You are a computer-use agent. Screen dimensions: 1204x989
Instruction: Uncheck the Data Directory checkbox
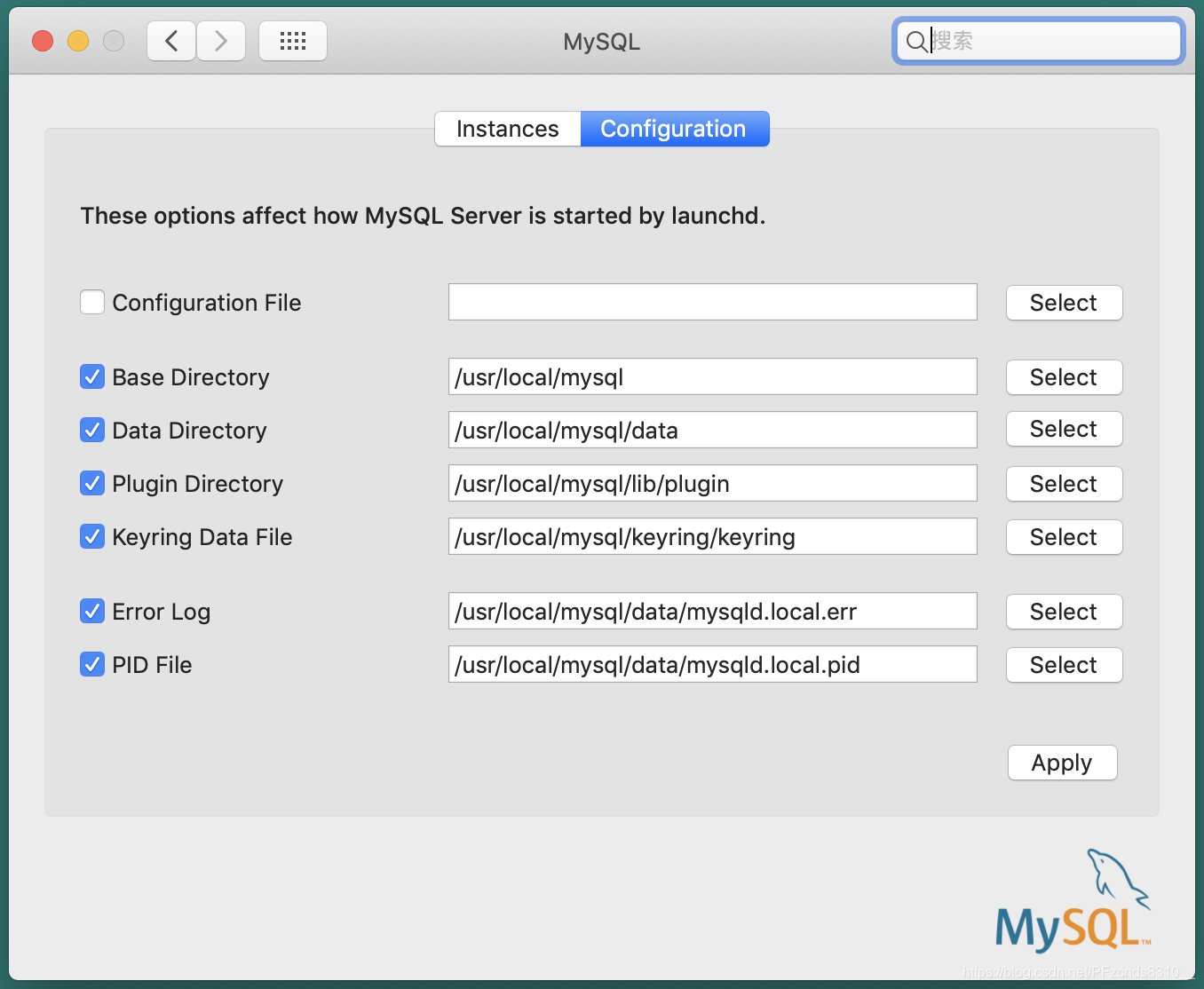92,430
